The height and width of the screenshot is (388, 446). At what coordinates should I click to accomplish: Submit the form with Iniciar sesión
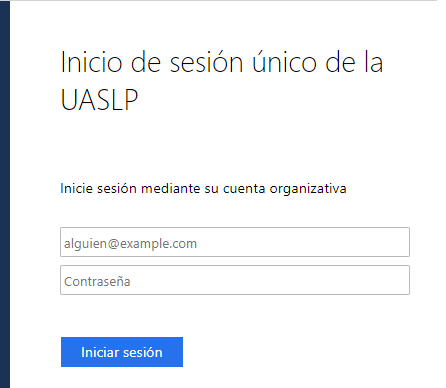(122, 352)
